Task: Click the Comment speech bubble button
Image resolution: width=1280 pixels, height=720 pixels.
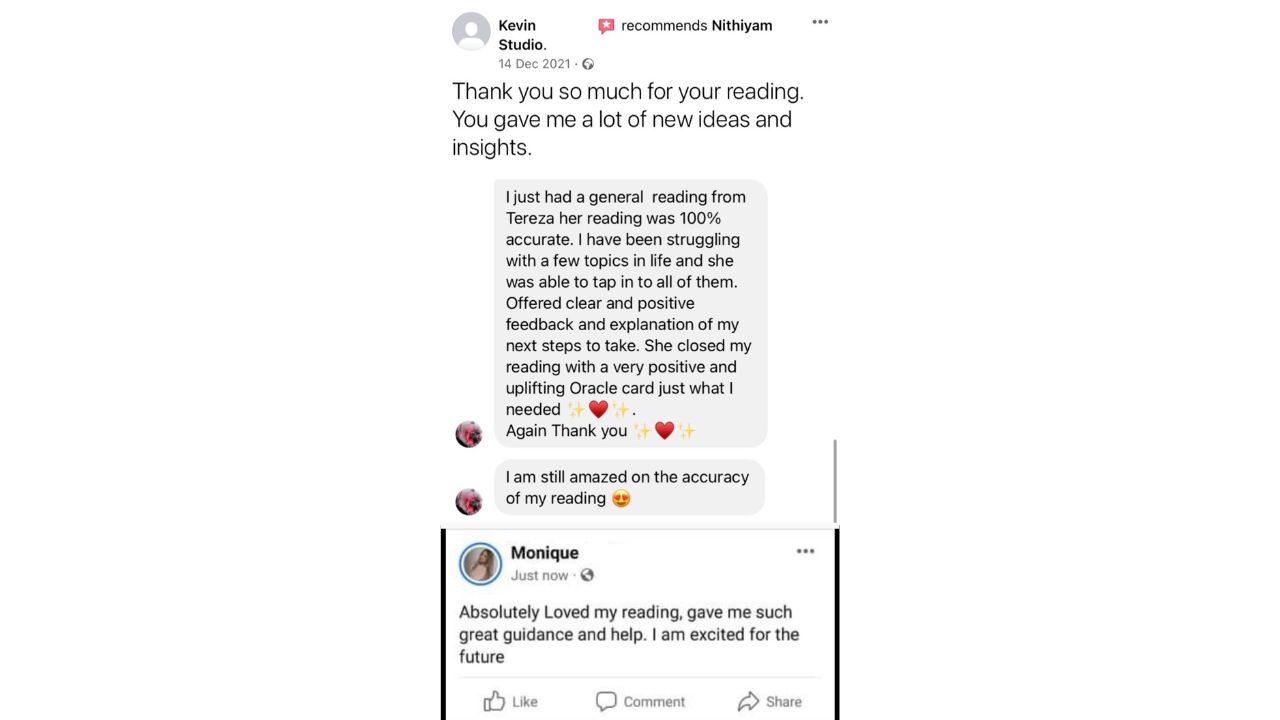Action: (x=640, y=701)
